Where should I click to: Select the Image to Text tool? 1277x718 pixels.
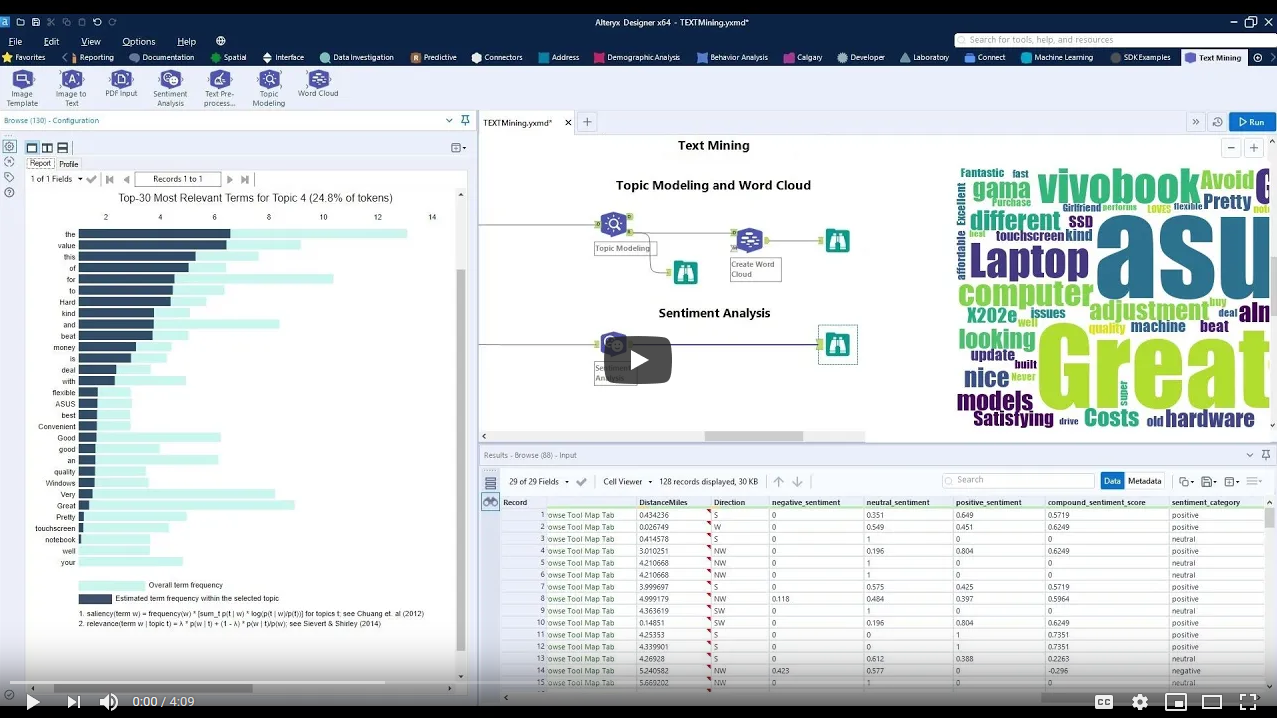pyautogui.click(x=71, y=88)
